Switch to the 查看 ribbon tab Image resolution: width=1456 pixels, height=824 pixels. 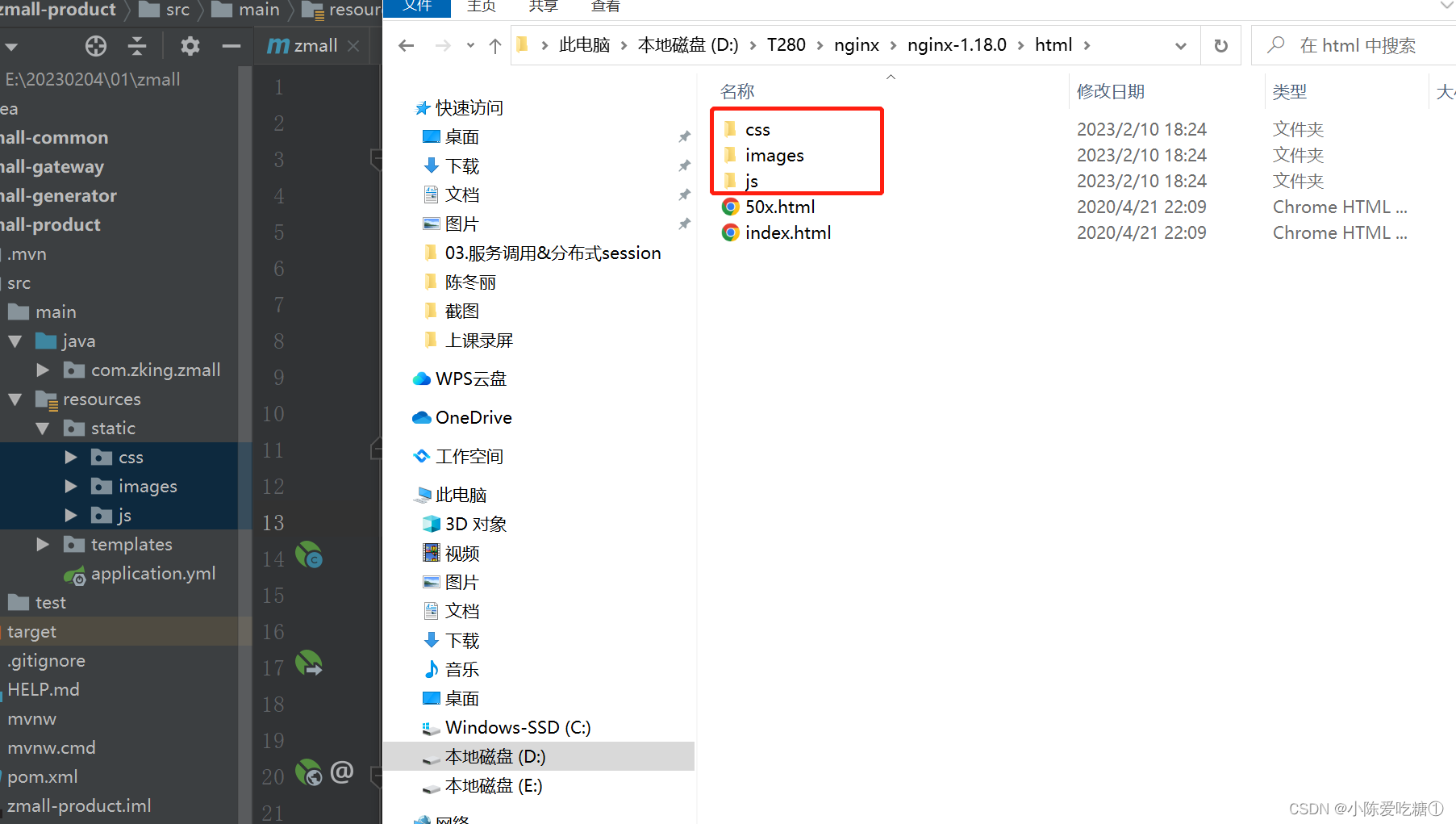tap(604, 6)
